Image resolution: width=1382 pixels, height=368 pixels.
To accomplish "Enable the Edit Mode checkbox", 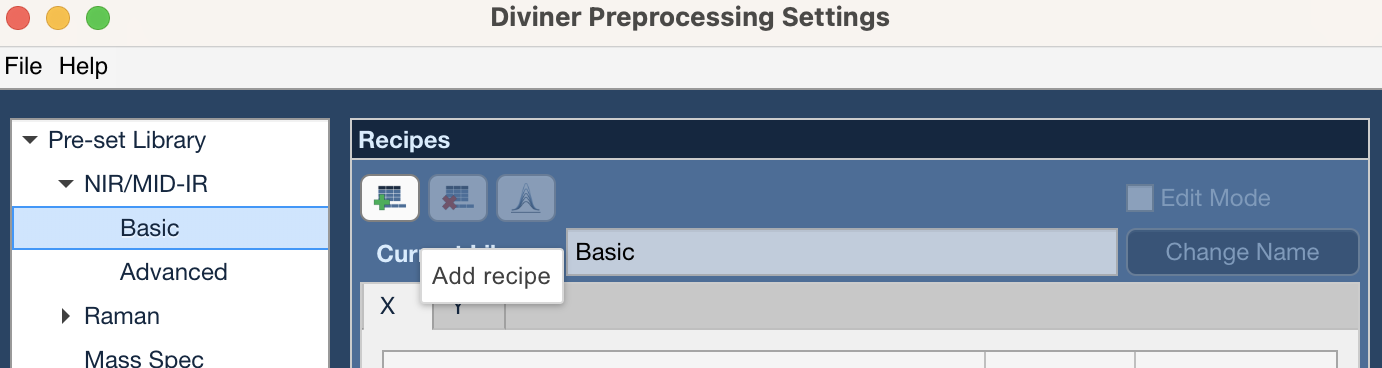I will click(x=1140, y=198).
